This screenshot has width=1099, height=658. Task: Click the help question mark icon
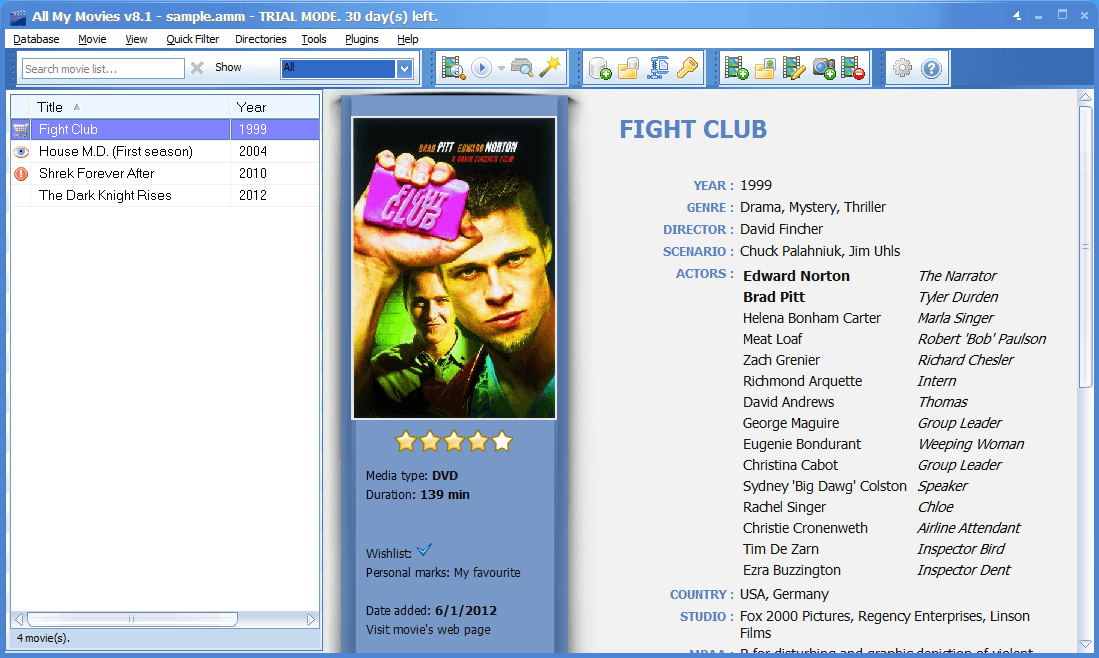pyautogui.click(x=931, y=68)
